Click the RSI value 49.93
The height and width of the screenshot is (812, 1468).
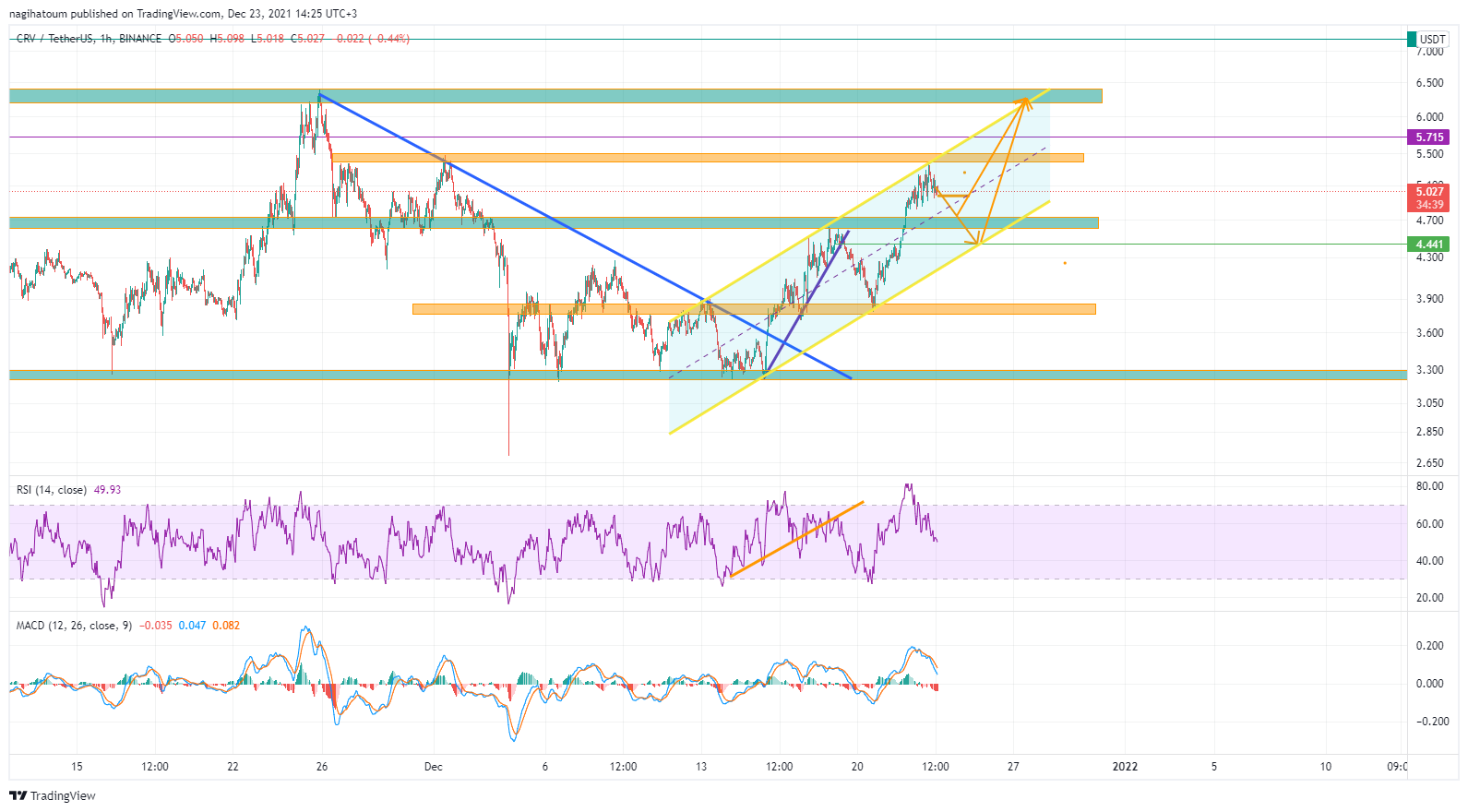[x=107, y=490]
